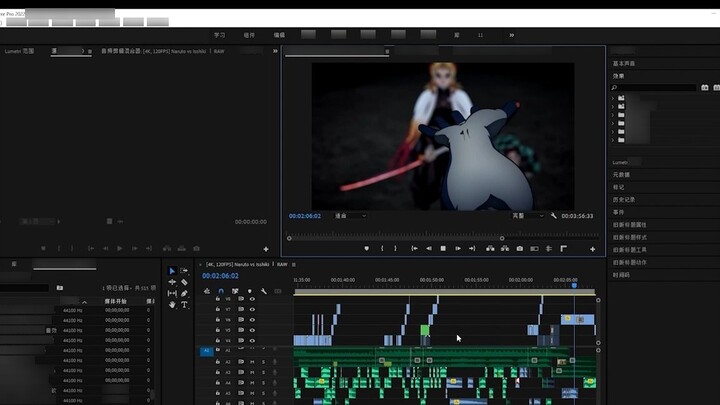Screen dimensions: 720x405
Task: Switch to 学习 workspace tab
Action: 219,35
